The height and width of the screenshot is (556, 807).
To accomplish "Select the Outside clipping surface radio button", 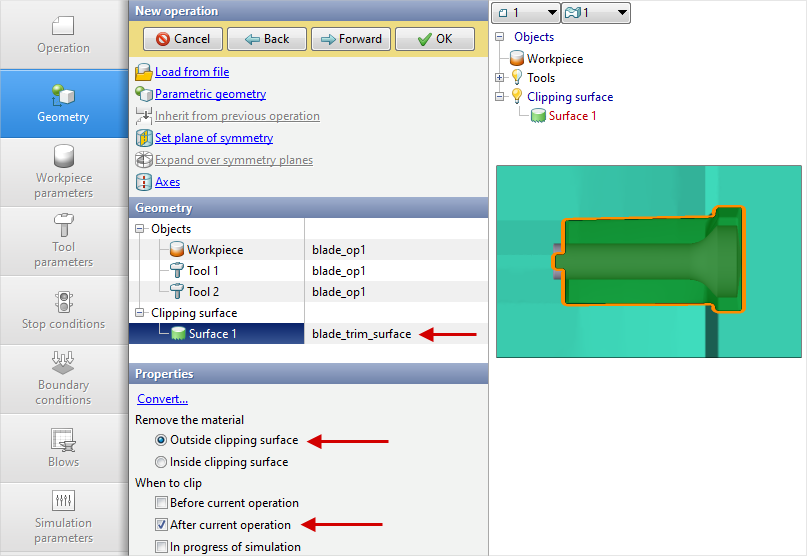I will [x=161, y=440].
